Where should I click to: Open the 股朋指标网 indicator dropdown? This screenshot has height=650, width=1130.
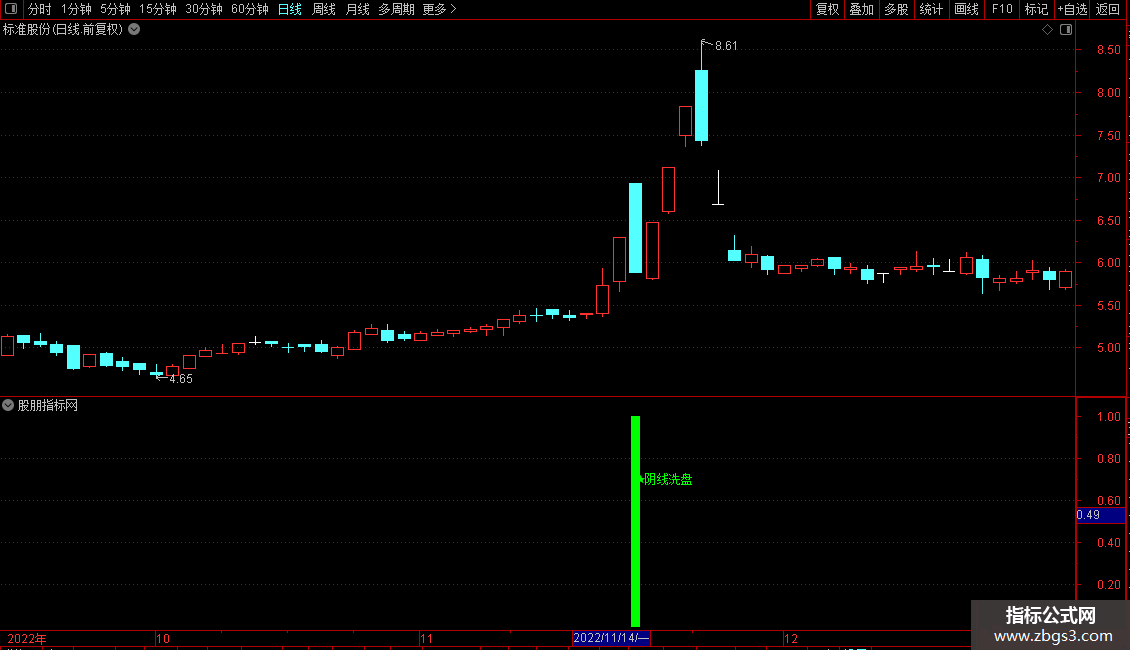(8, 405)
